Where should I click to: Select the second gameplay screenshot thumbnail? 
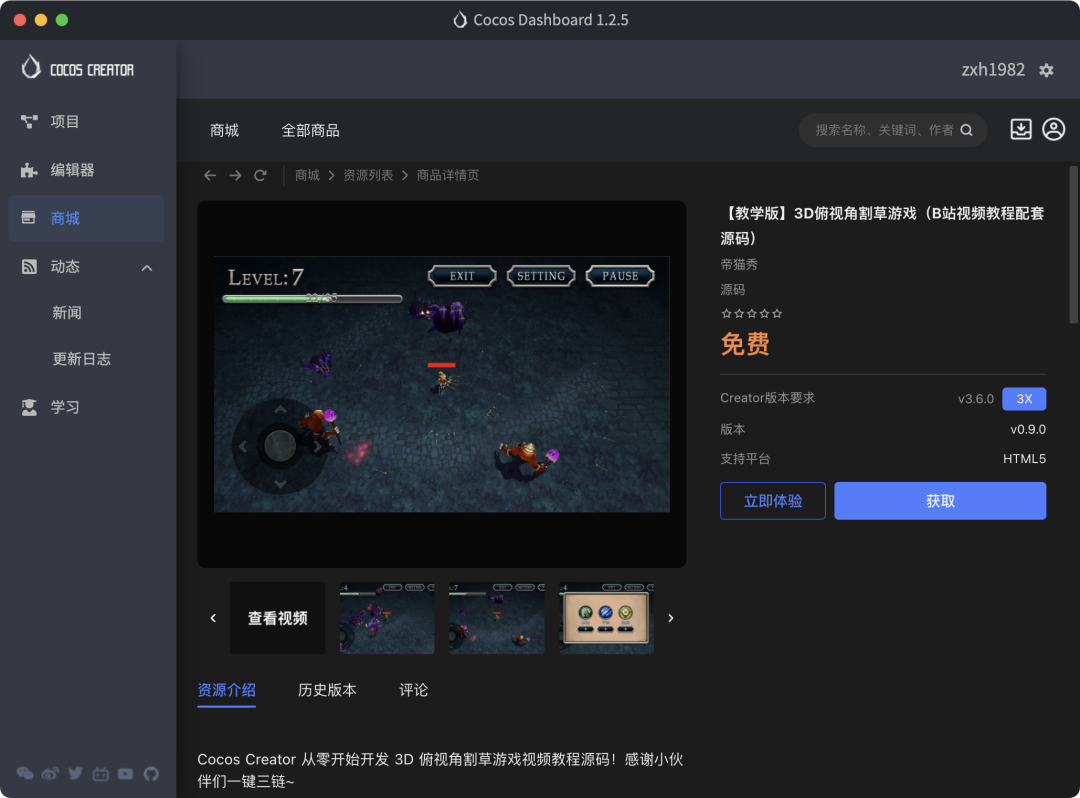coord(497,618)
